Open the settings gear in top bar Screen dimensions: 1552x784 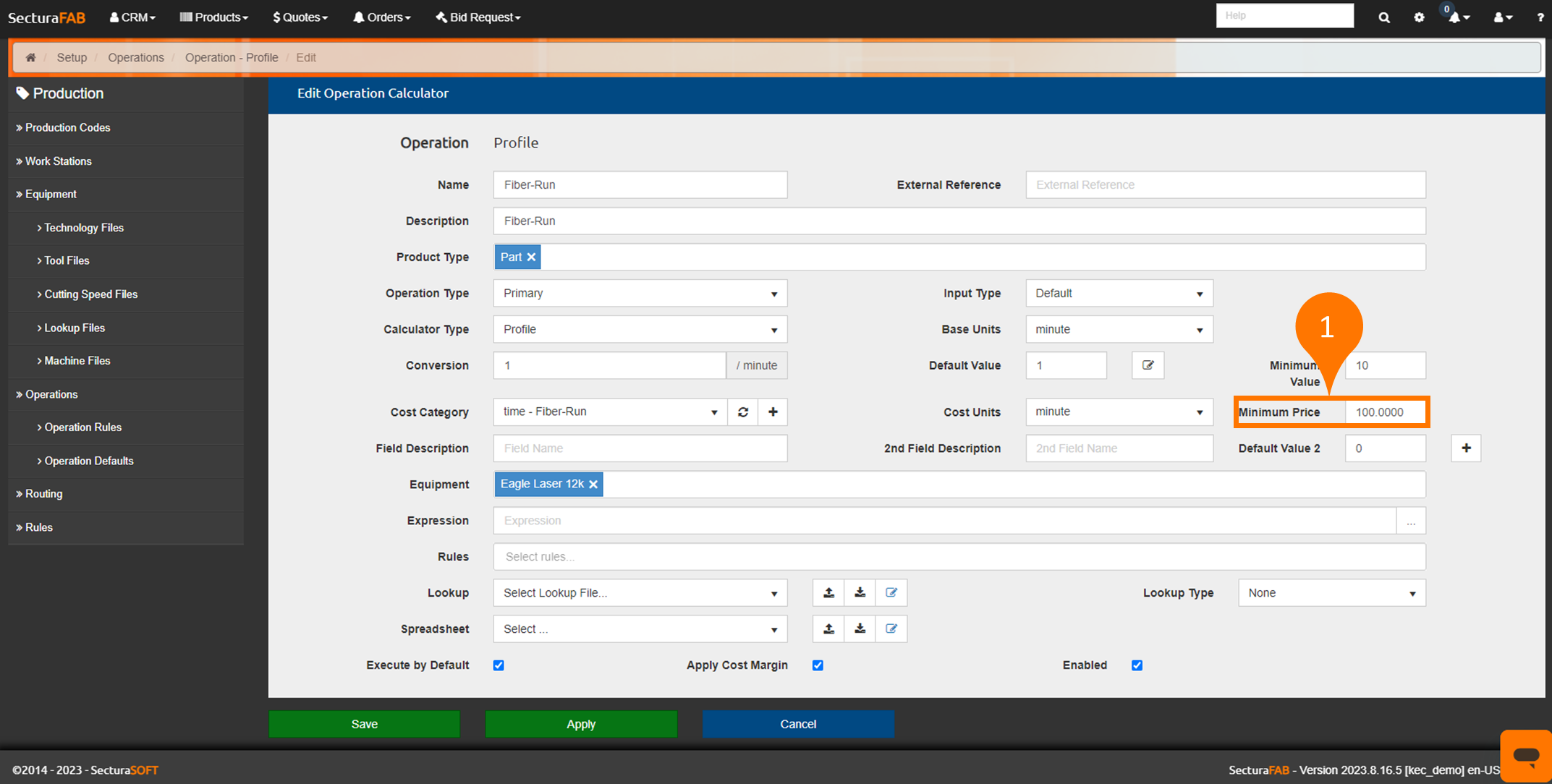click(1419, 17)
